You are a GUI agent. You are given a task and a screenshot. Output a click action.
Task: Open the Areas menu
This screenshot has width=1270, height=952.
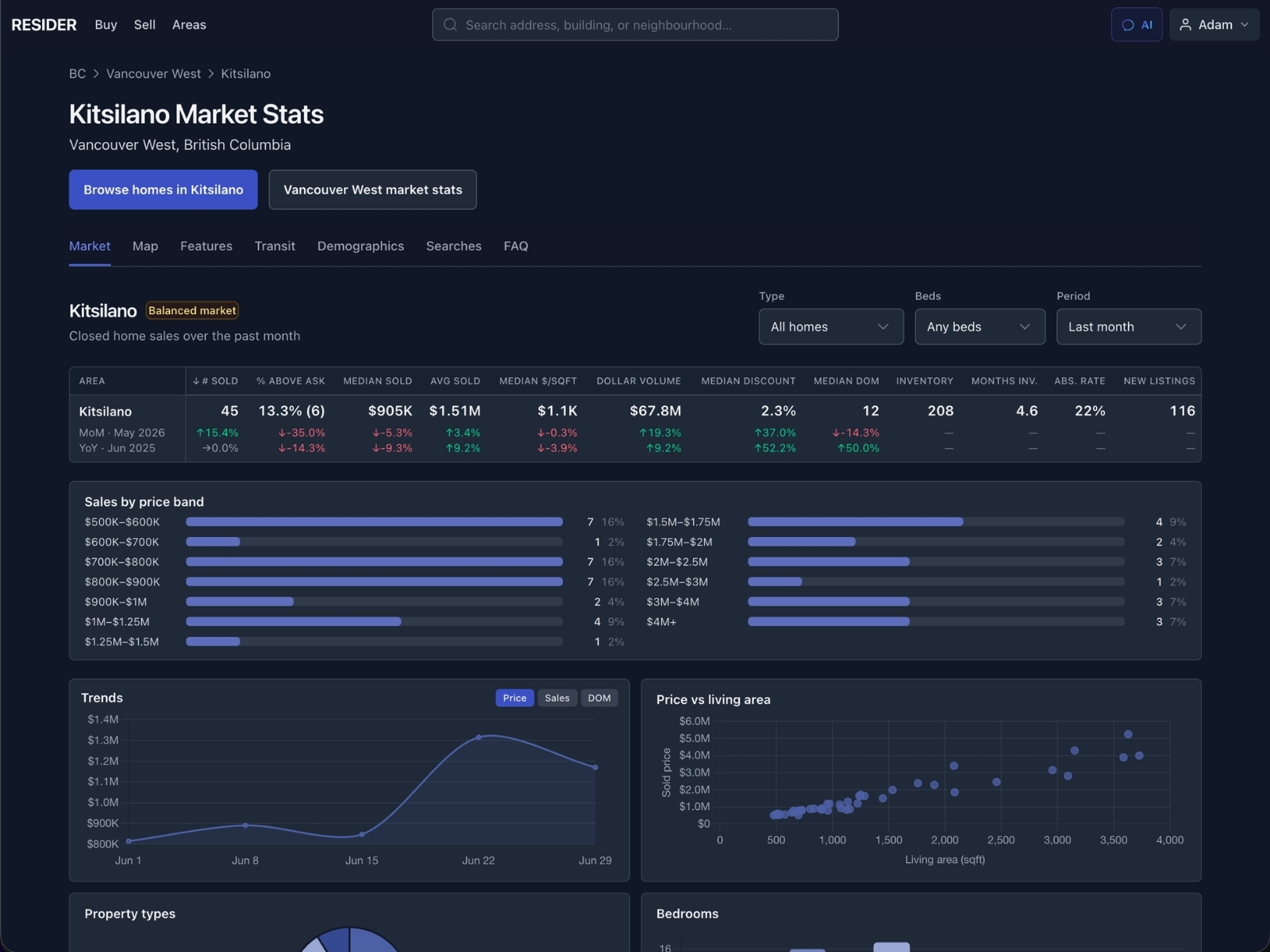click(189, 25)
